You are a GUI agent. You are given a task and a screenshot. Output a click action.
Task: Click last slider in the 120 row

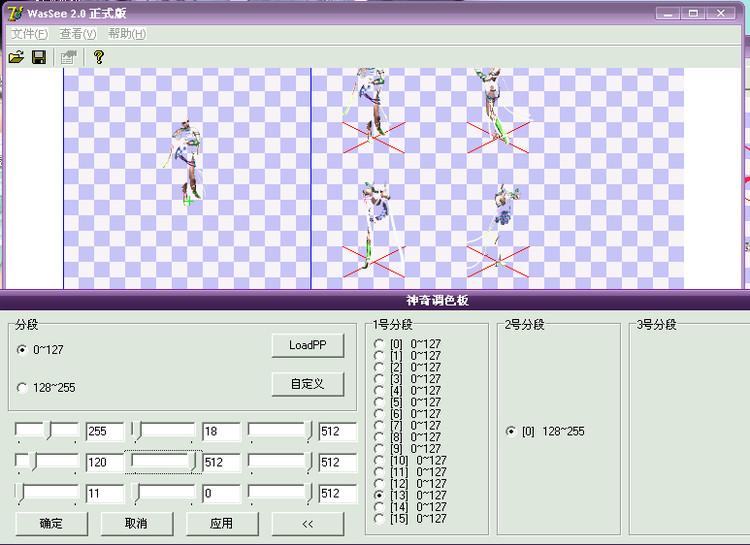pos(280,462)
